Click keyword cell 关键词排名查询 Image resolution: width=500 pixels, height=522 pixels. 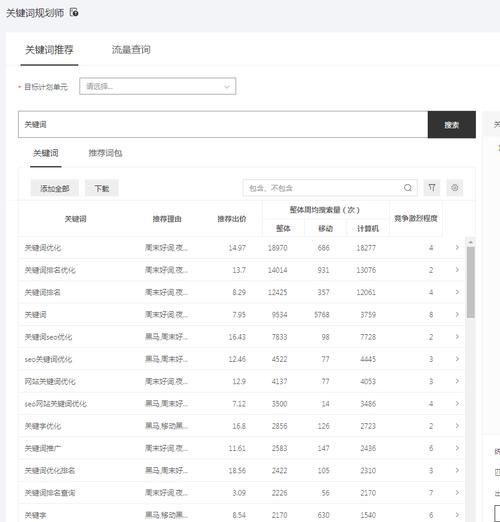coord(50,493)
